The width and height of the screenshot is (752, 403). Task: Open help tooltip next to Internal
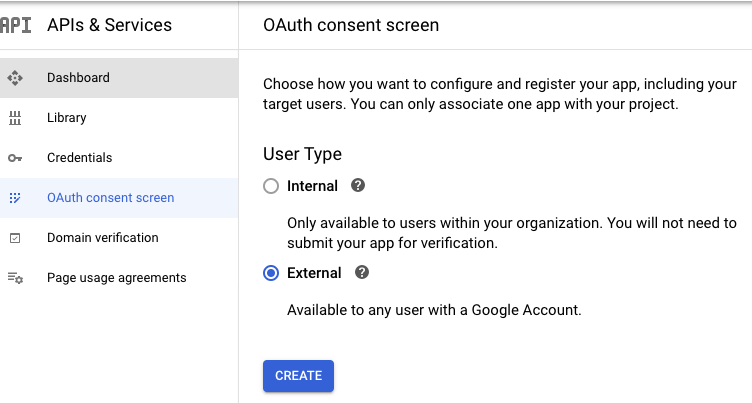click(x=358, y=186)
